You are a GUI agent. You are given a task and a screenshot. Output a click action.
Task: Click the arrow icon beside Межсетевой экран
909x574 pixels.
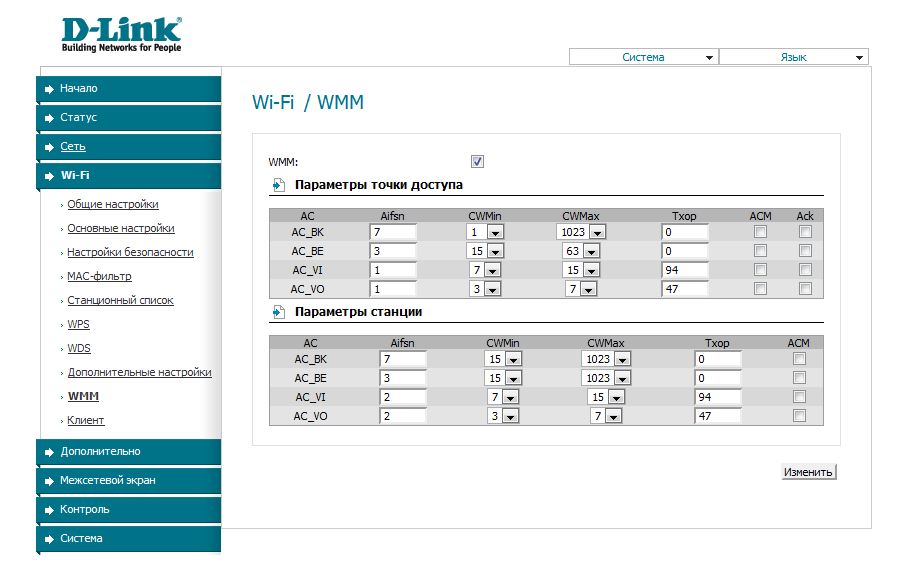pyautogui.click(x=49, y=481)
